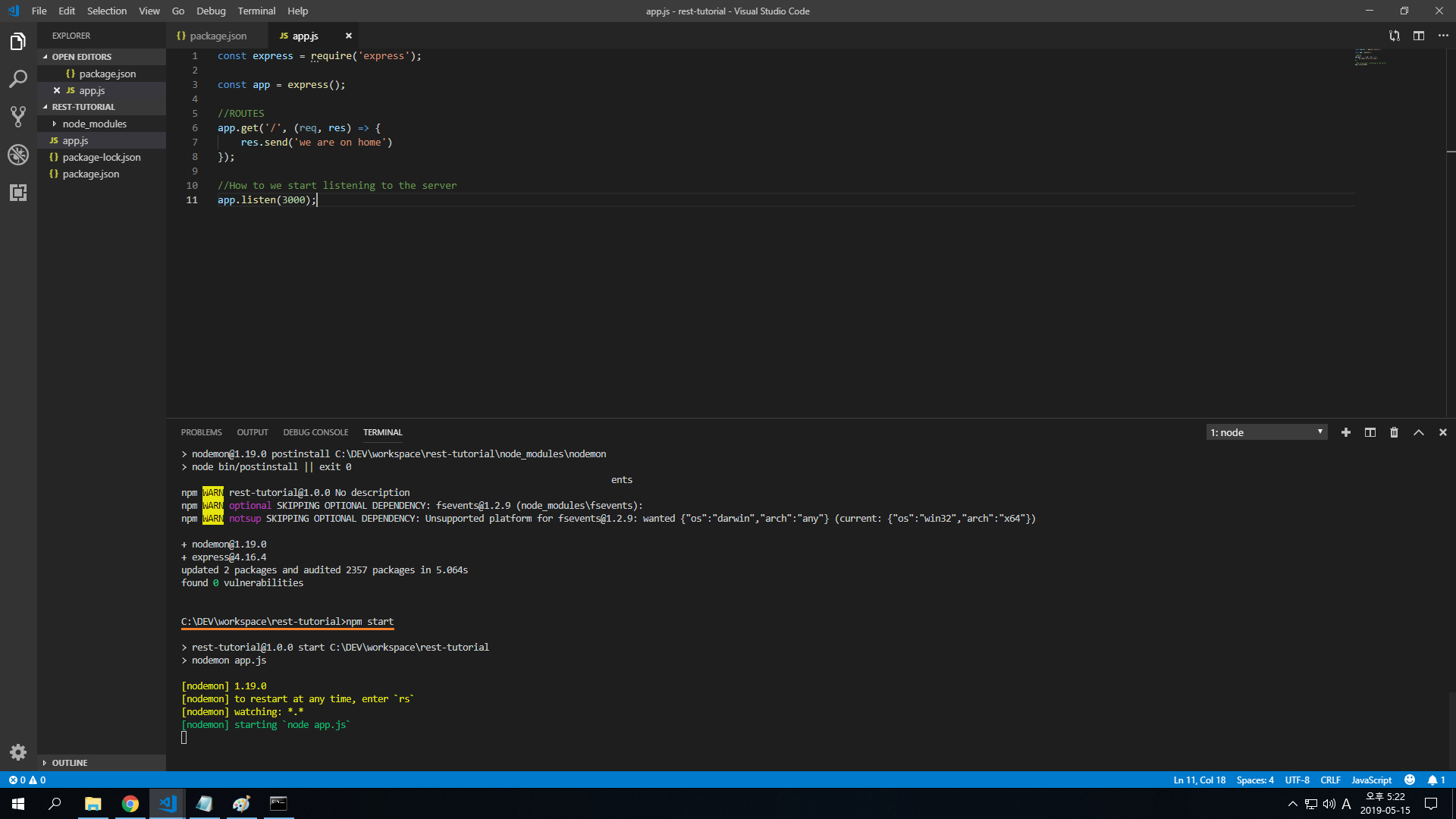Image resolution: width=1456 pixels, height=819 pixels.
Task: Open the Debug view in activity bar
Action: (x=18, y=154)
